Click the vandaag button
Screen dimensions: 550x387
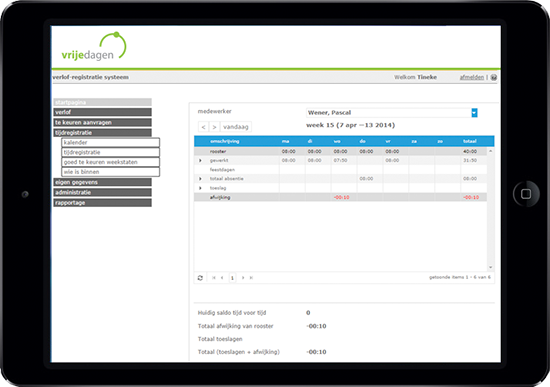click(236, 127)
